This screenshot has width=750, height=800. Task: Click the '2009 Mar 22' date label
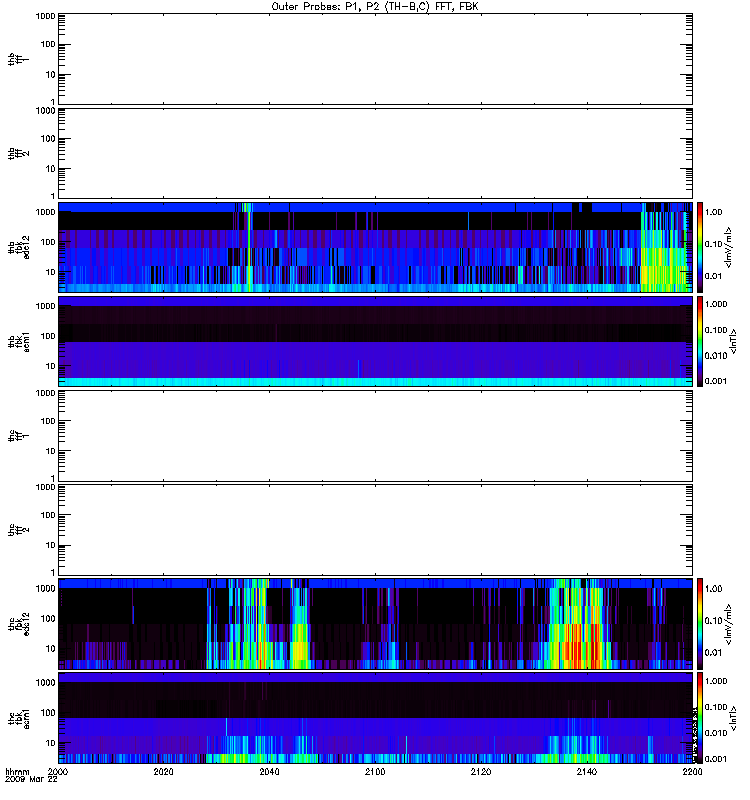coord(31,779)
